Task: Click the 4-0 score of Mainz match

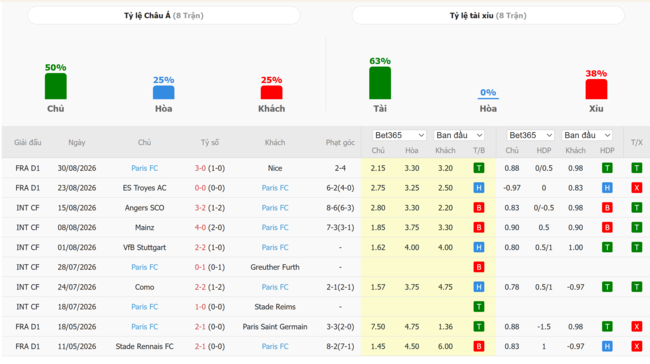Action: pyautogui.click(x=200, y=227)
